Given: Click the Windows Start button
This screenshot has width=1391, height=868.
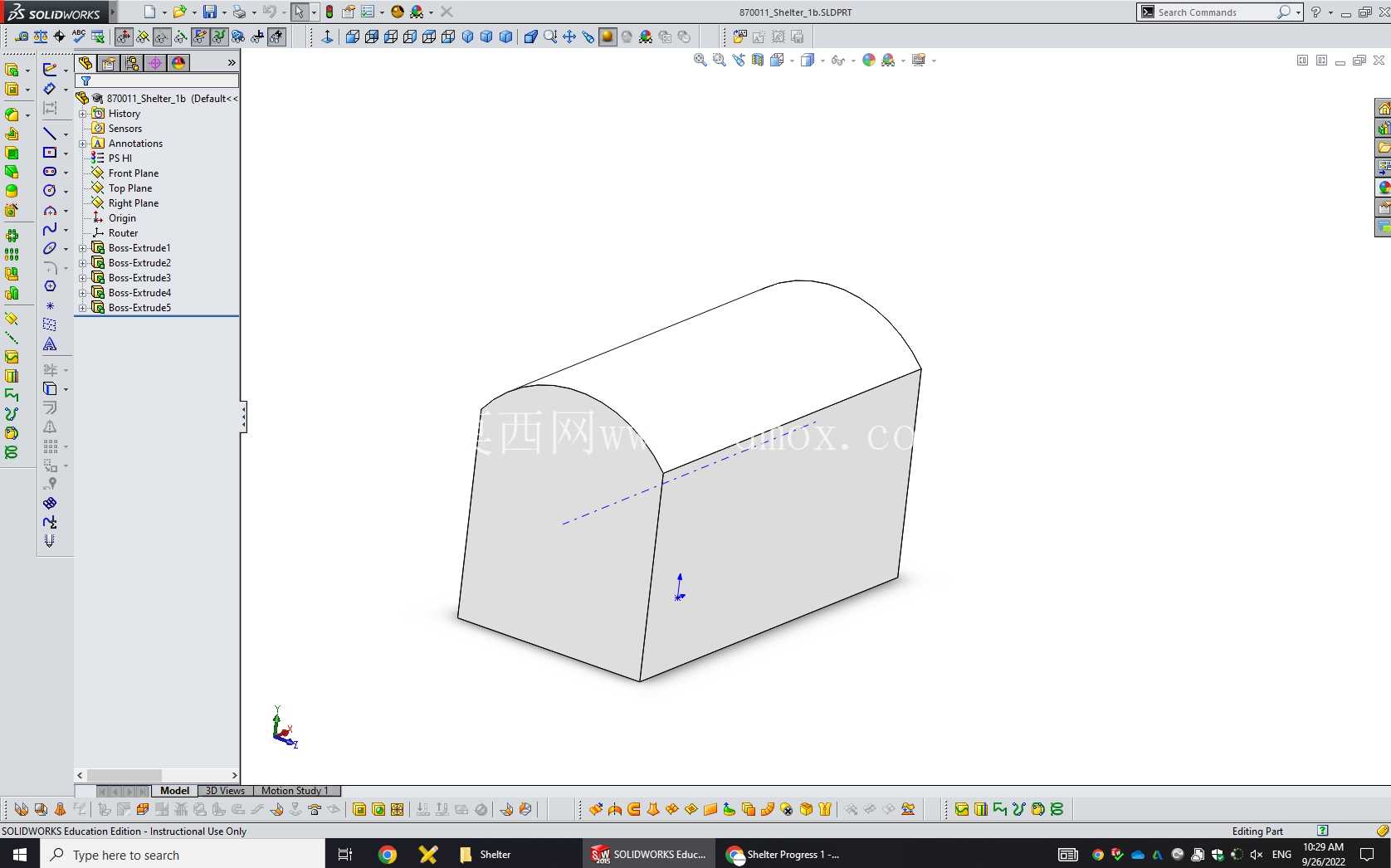Looking at the screenshot, I should [20, 854].
